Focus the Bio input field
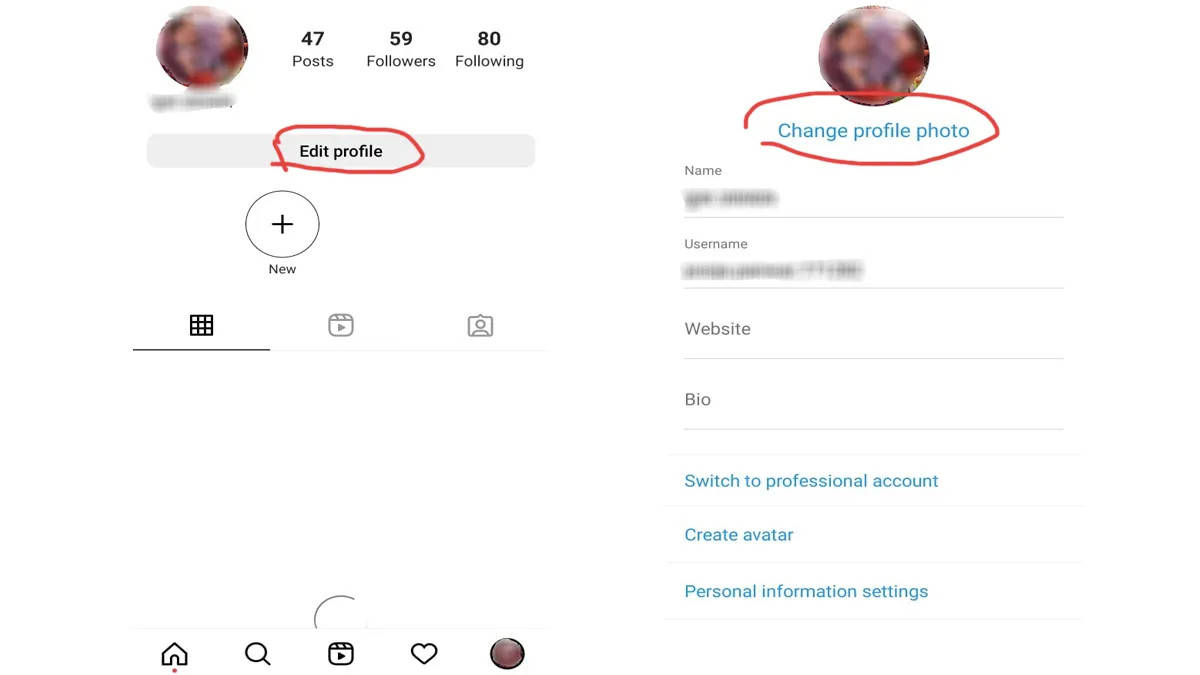Screen dimensions: 1200x675 click(x=873, y=400)
